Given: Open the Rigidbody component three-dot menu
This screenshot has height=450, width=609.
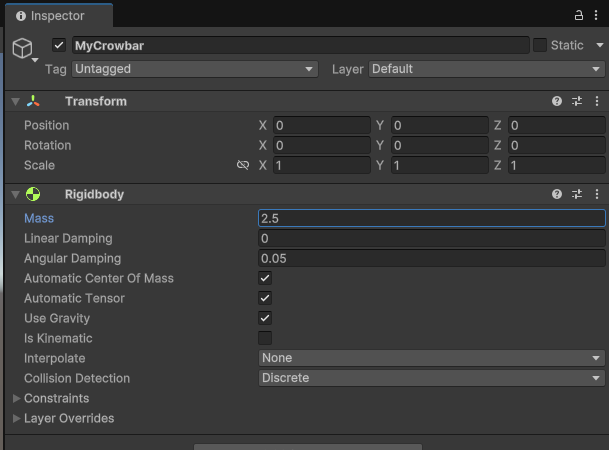Looking at the screenshot, I should tap(597, 194).
